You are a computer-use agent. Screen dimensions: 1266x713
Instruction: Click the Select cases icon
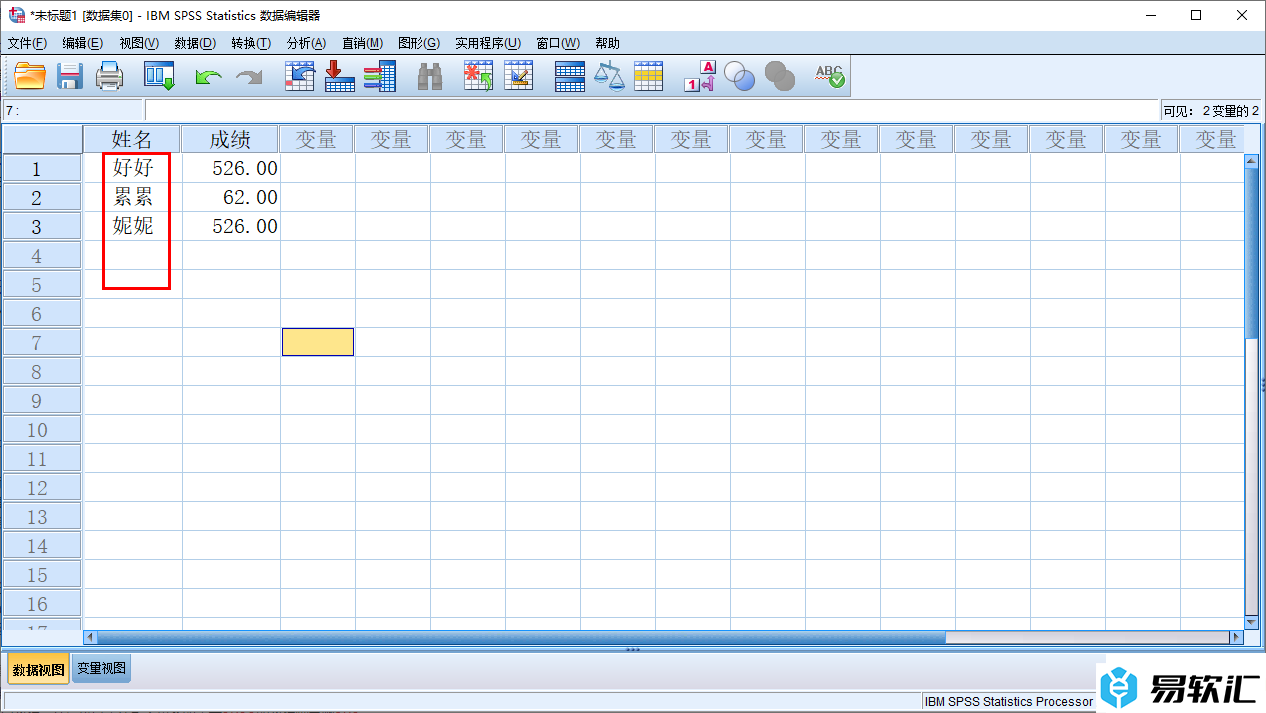coord(649,76)
